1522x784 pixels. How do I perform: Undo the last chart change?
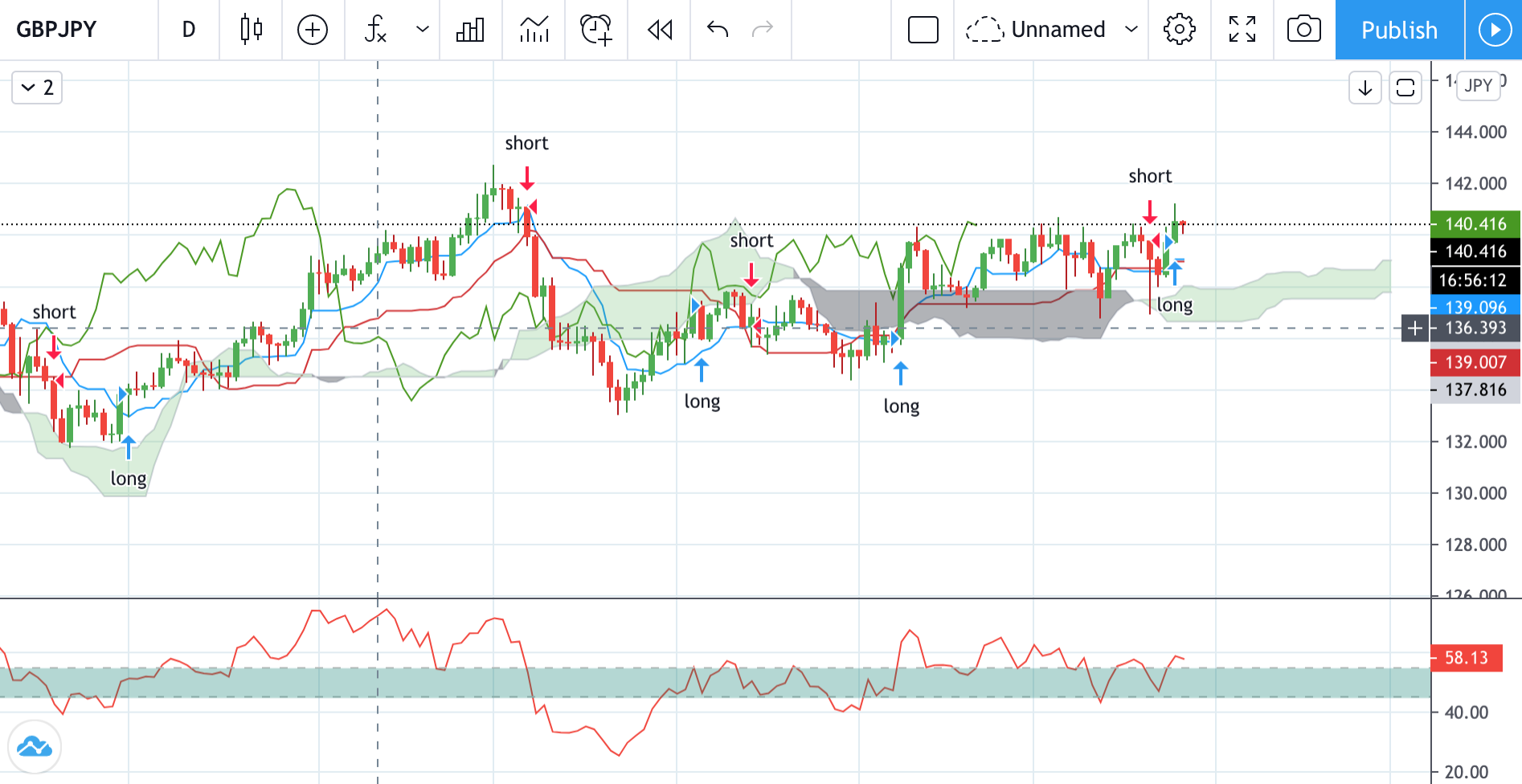(718, 30)
